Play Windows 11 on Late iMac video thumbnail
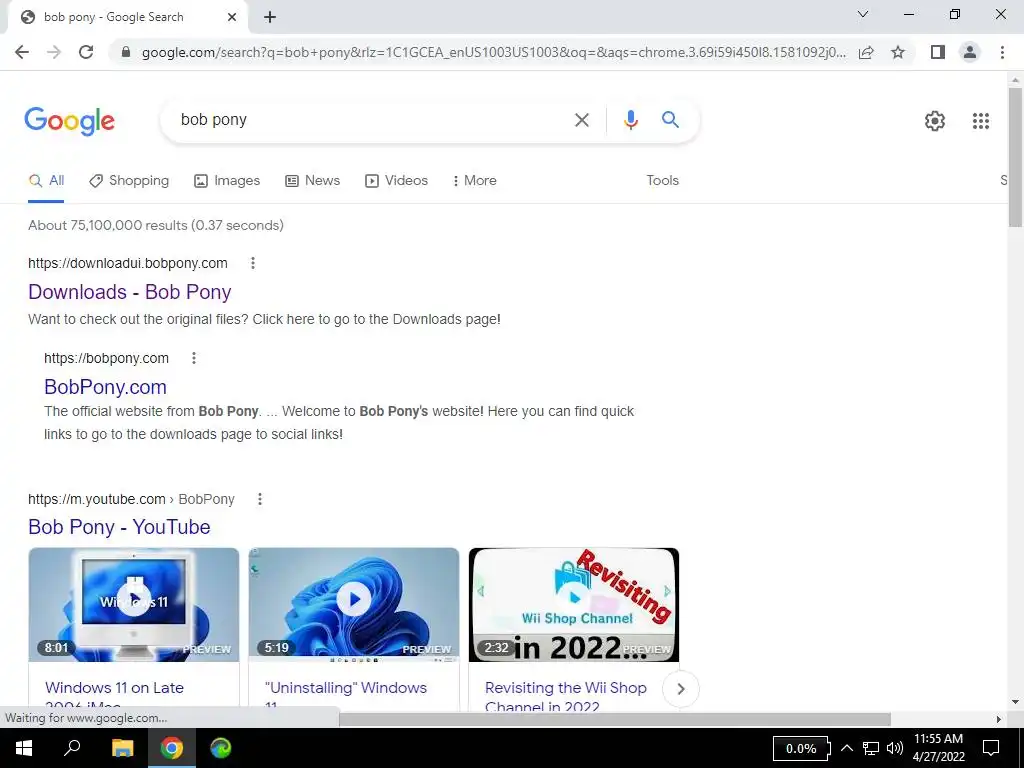The width and height of the screenshot is (1024, 768). coord(134,605)
